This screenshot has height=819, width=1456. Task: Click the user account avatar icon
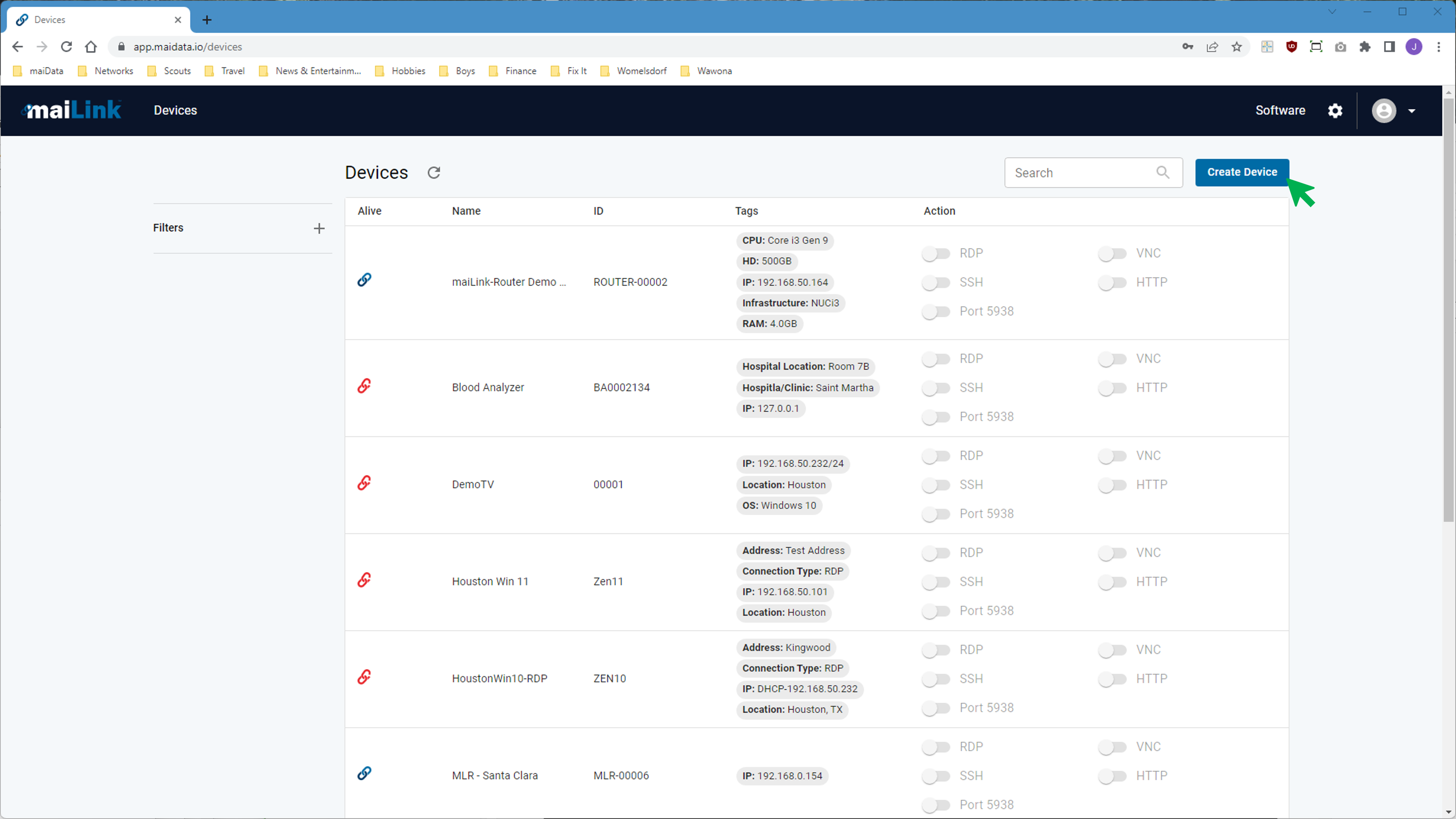[1384, 111]
